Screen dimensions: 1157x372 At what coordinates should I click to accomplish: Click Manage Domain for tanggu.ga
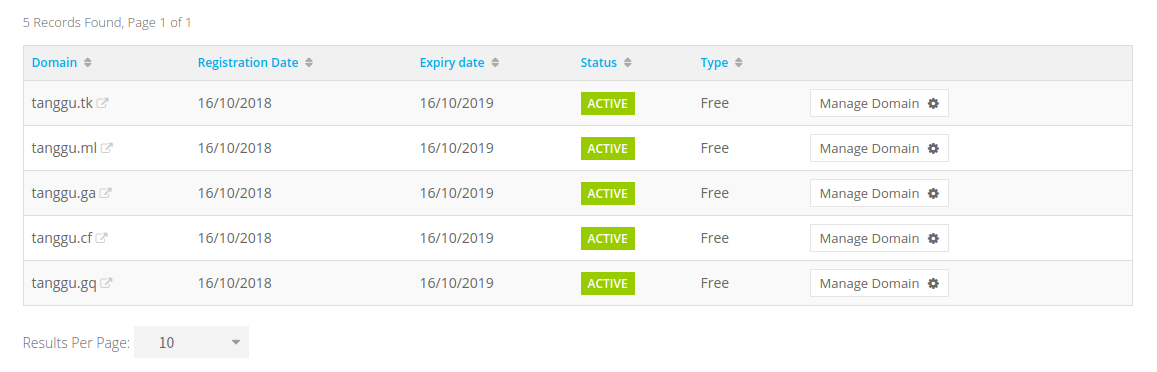(879, 193)
